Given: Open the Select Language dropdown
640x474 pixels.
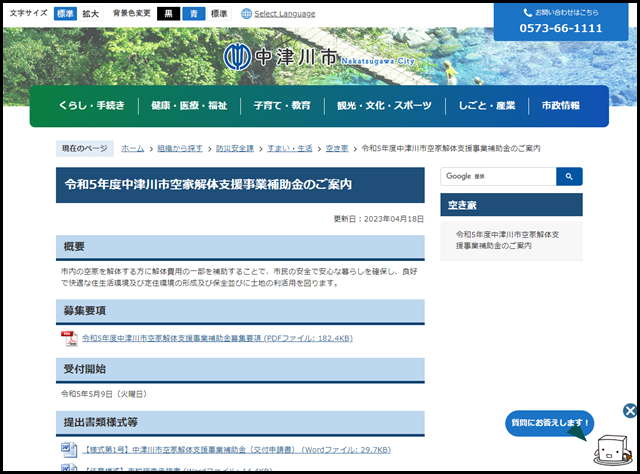Looking at the screenshot, I should pyautogui.click(x=284, y=14).
